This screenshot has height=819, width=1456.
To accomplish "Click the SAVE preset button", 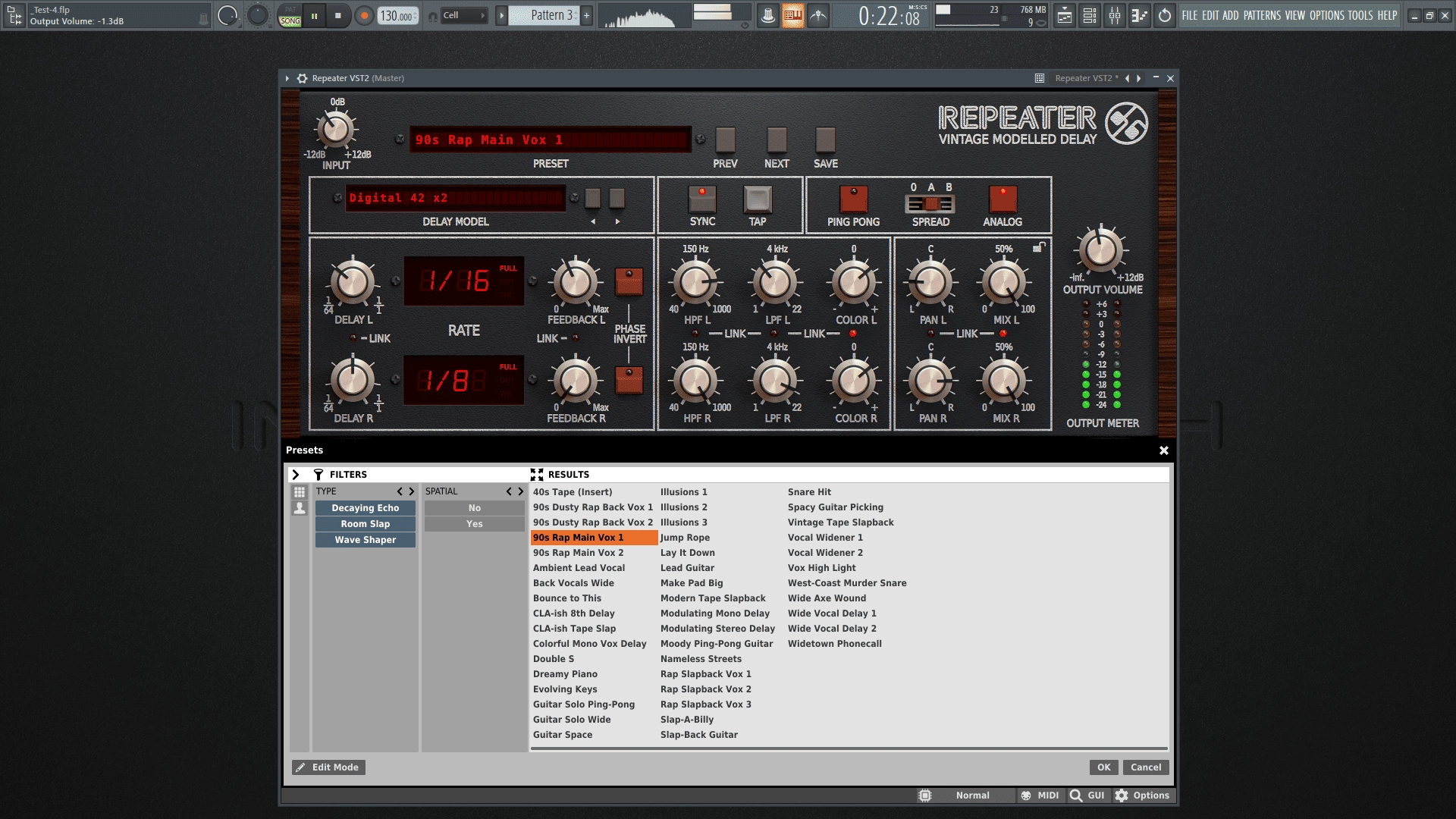I will pyautogui.click(x=826, y=140).
